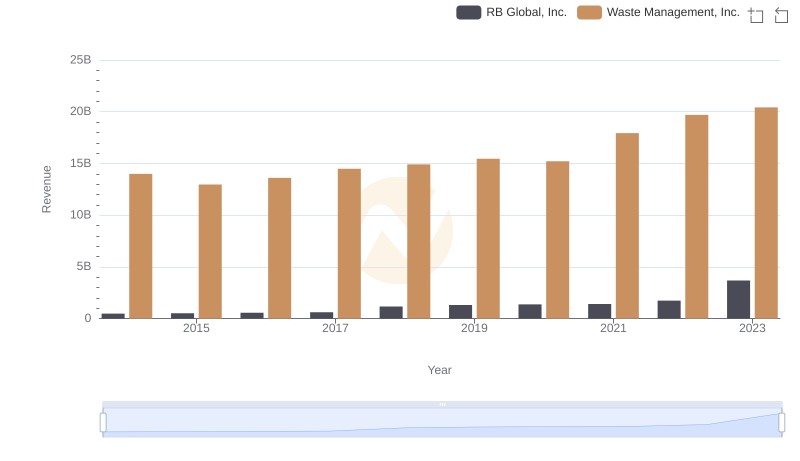Click the 2015 Waste Management bar
Viewport: 800px width, 461px height.
[x=210, y=251]
